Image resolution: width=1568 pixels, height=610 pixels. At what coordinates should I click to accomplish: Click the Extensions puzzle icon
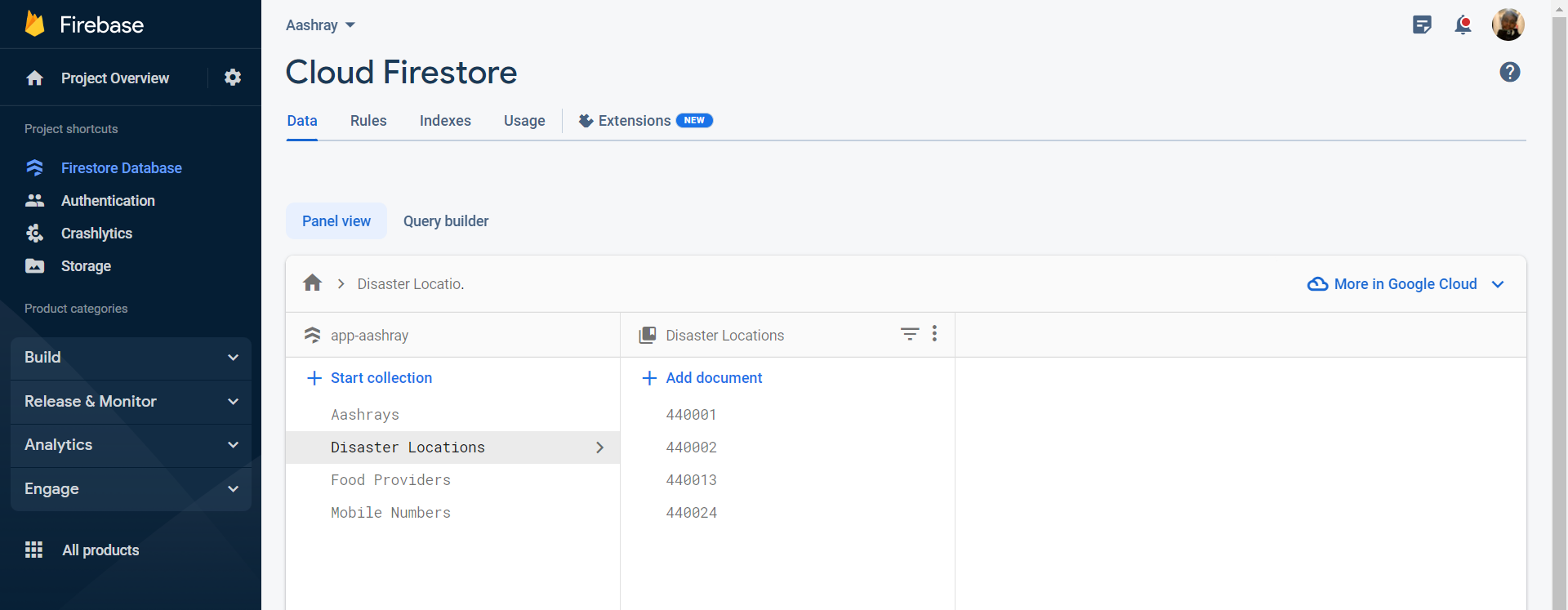(x=586, y=121)
